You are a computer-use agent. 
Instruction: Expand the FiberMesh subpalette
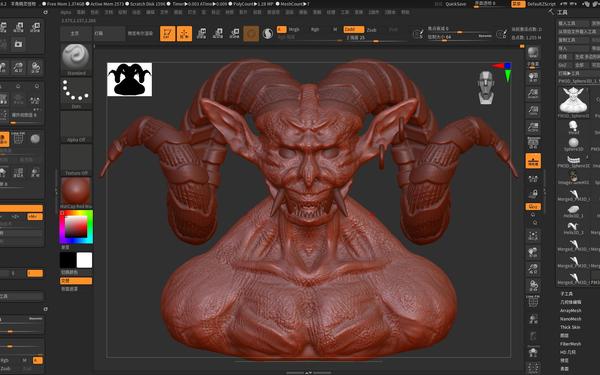pos(571,344)
